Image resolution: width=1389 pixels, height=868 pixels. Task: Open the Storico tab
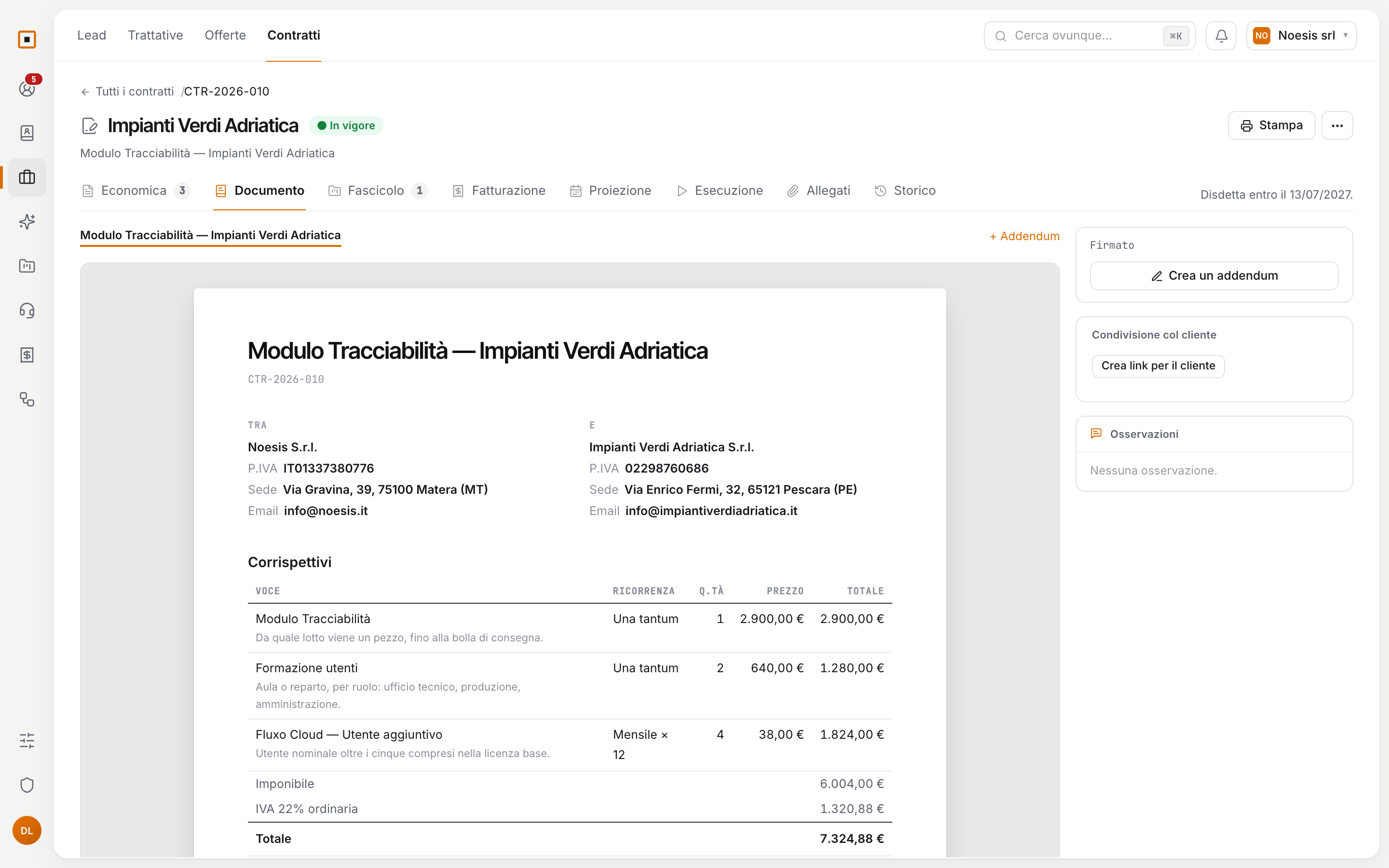(x=905, y=190)
